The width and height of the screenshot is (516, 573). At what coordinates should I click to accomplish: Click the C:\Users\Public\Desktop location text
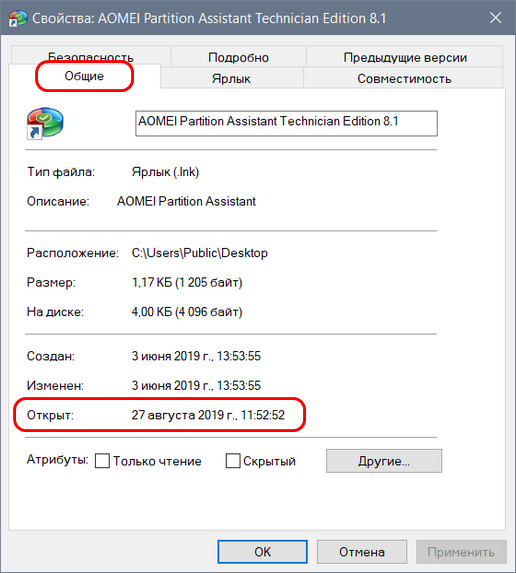pos(200,253)
